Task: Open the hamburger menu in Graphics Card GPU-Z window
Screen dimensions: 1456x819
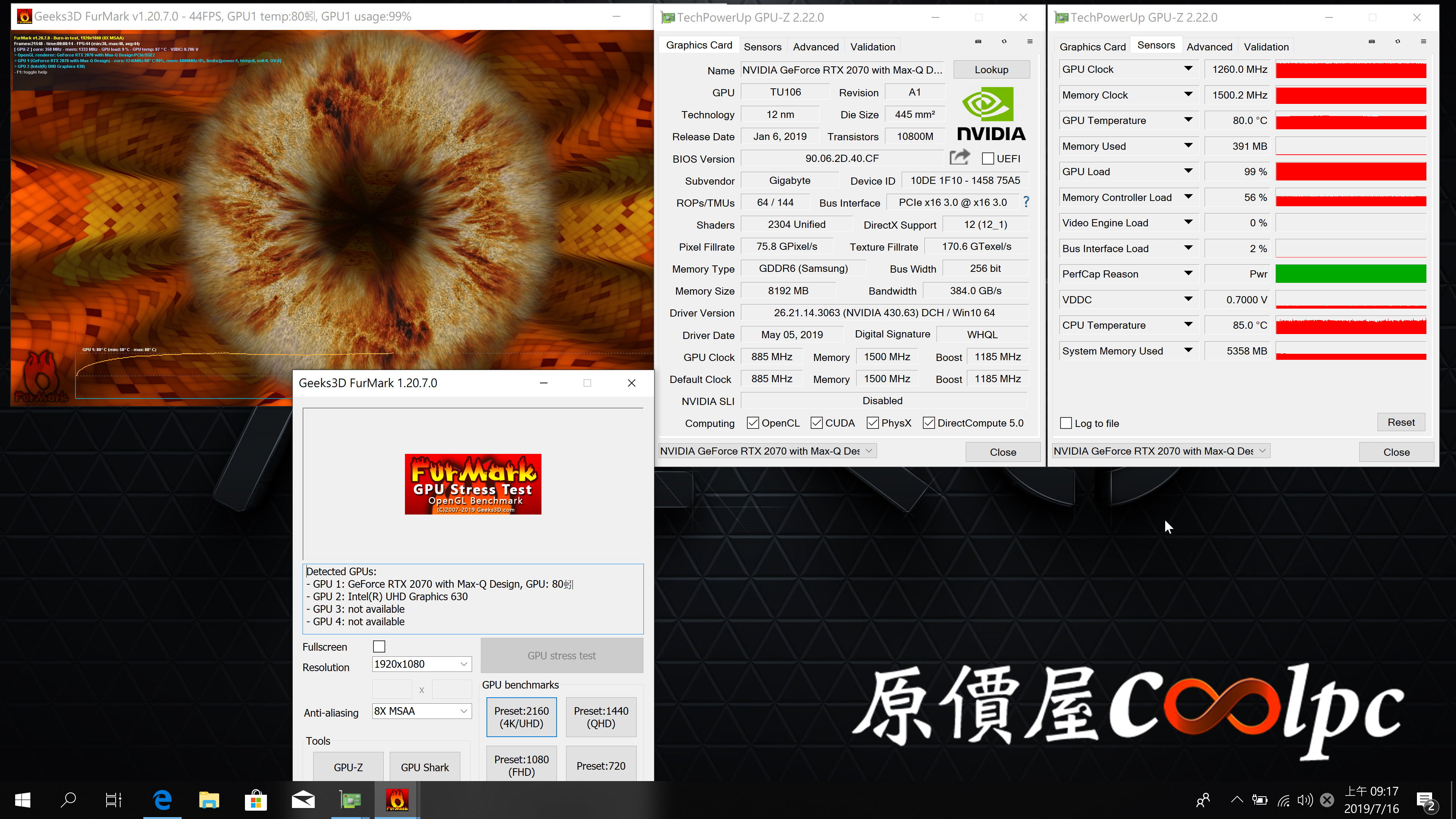Action: 1030,41
